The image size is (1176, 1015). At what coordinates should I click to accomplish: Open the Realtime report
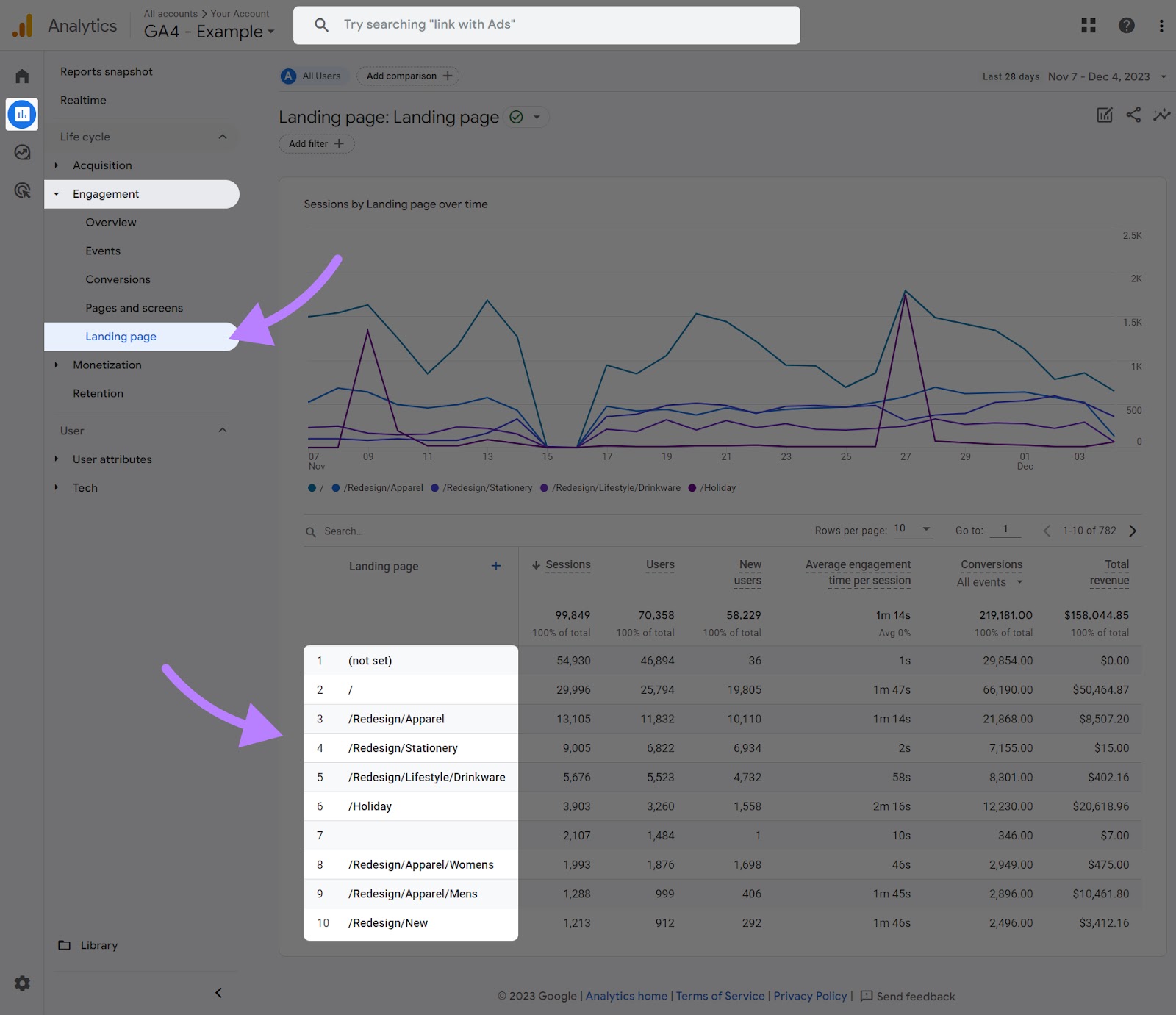tap(83, 100)
